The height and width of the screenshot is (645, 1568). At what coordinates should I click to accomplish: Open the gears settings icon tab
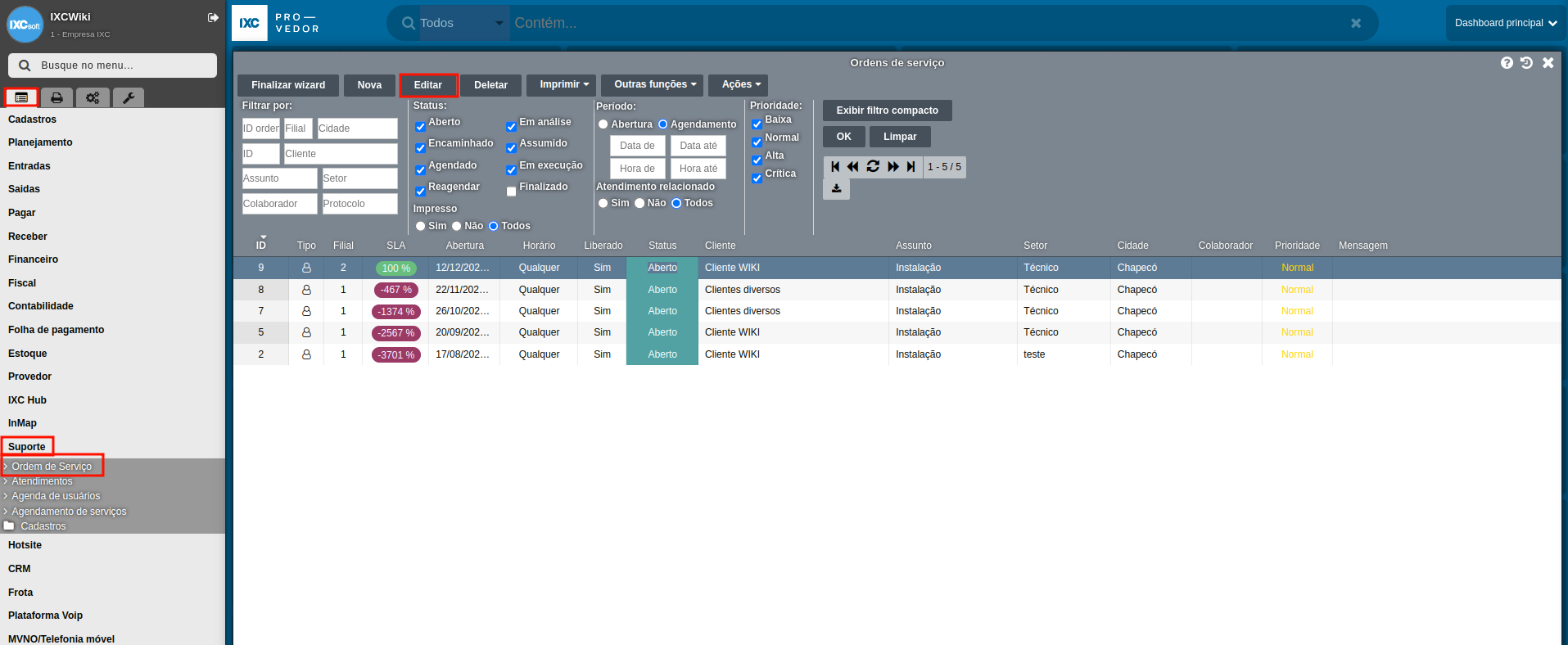click(x=93, y=97)
